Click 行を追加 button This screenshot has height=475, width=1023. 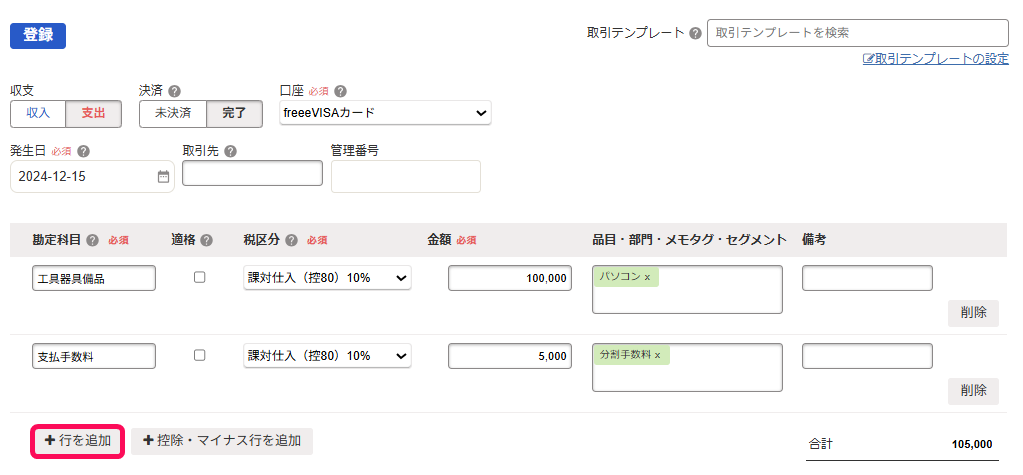pos(78,441)
